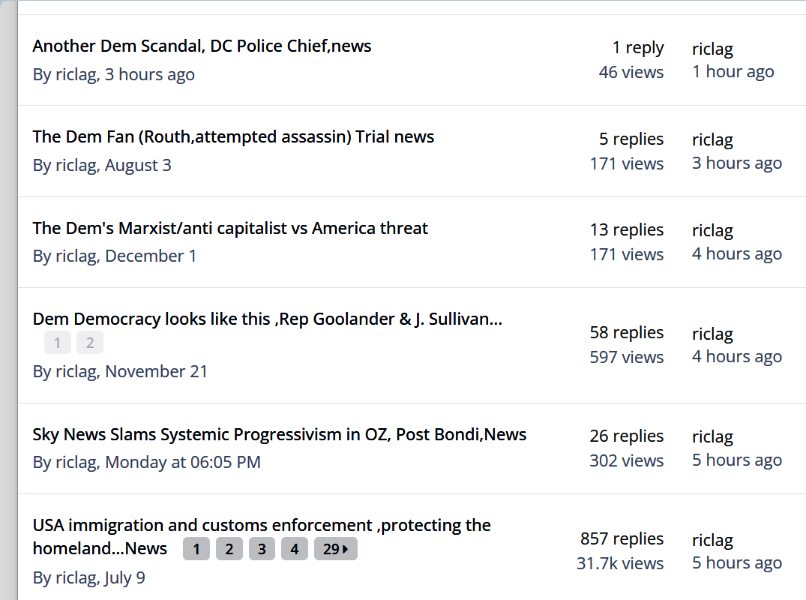Go to page 2 of USA immigration thread
806x600 pixels.
click(x=229, y=549)
